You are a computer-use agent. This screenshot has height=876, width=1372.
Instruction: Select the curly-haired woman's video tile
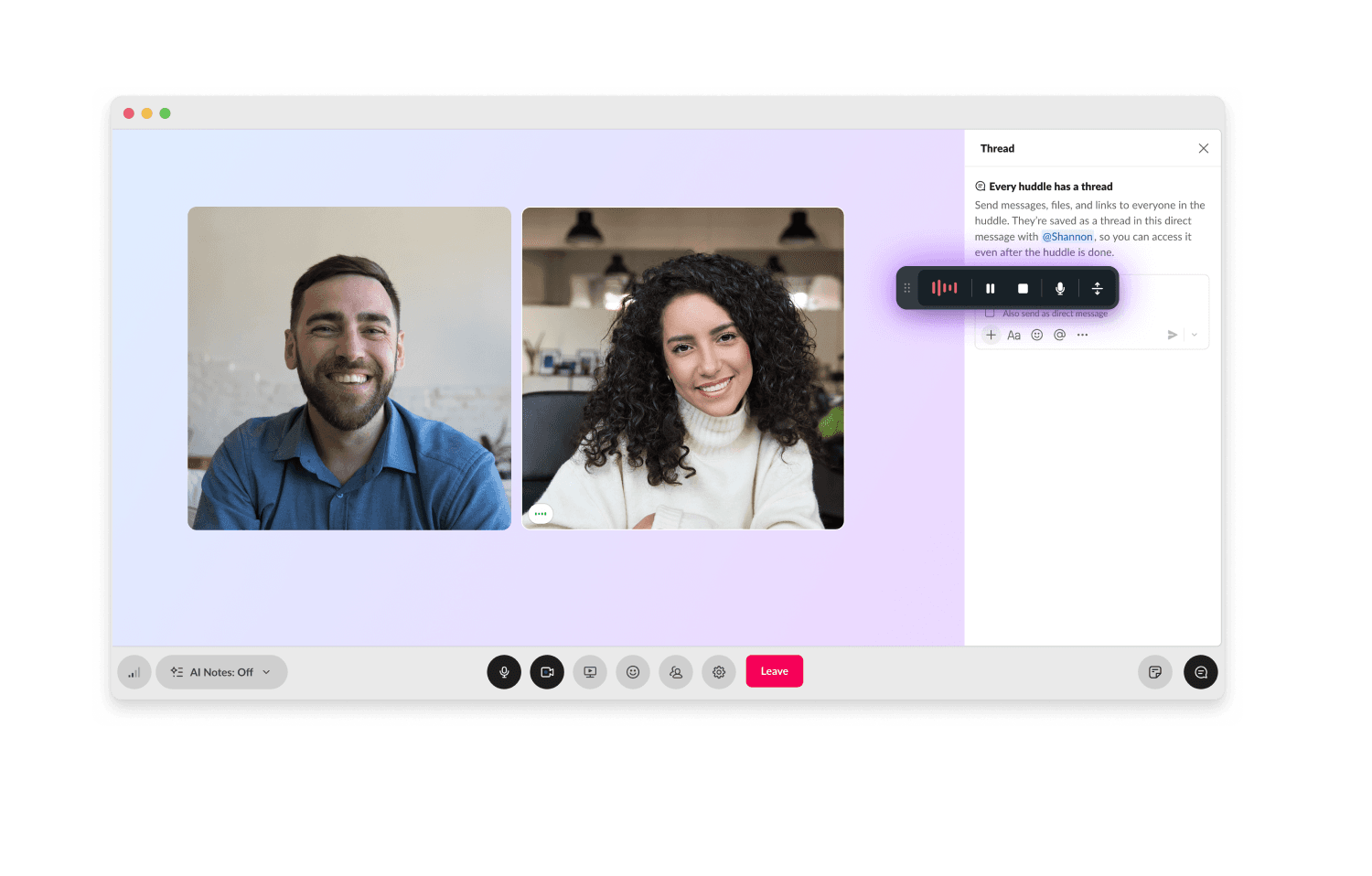coord(683,369)
